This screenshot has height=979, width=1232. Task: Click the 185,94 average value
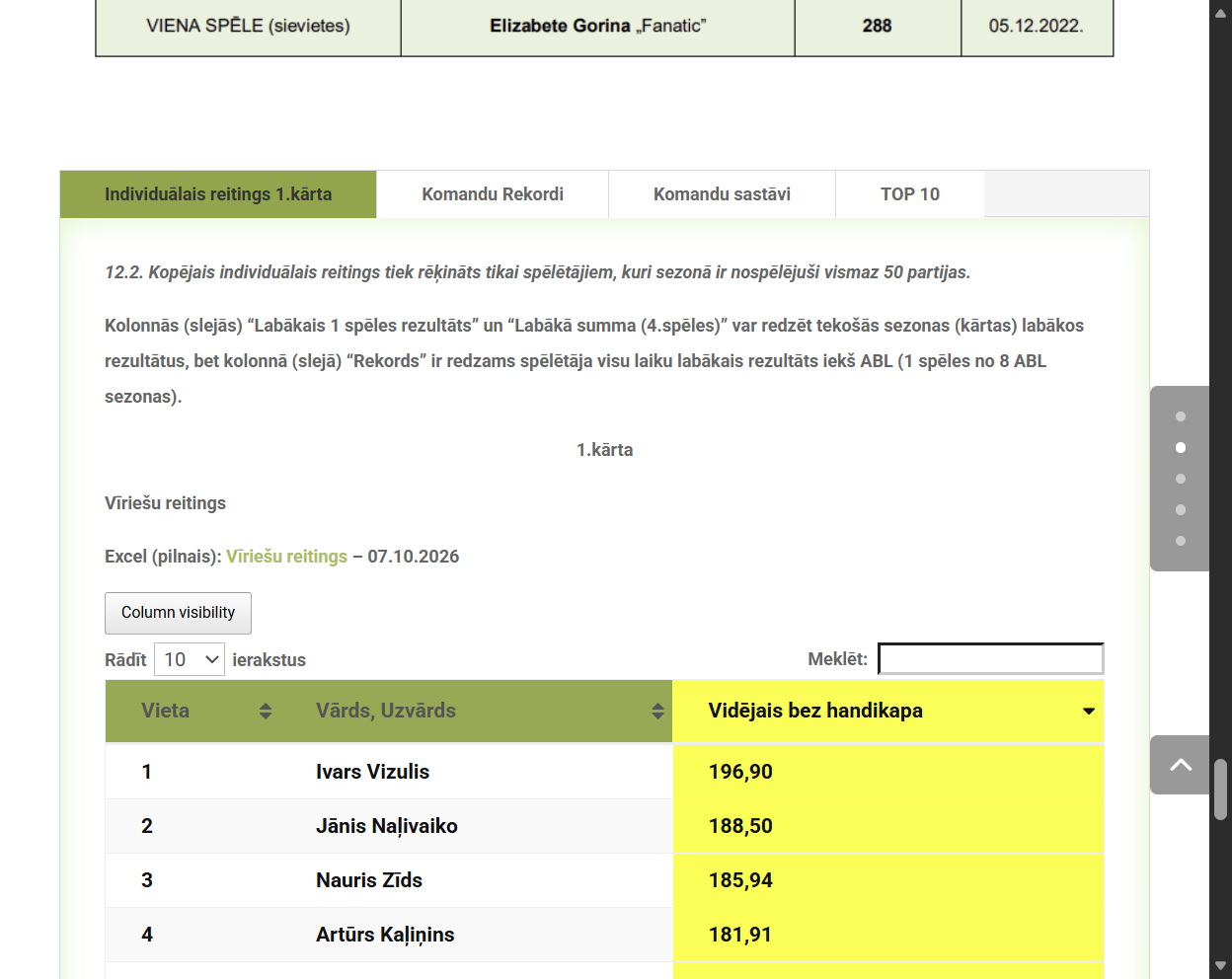740,880
